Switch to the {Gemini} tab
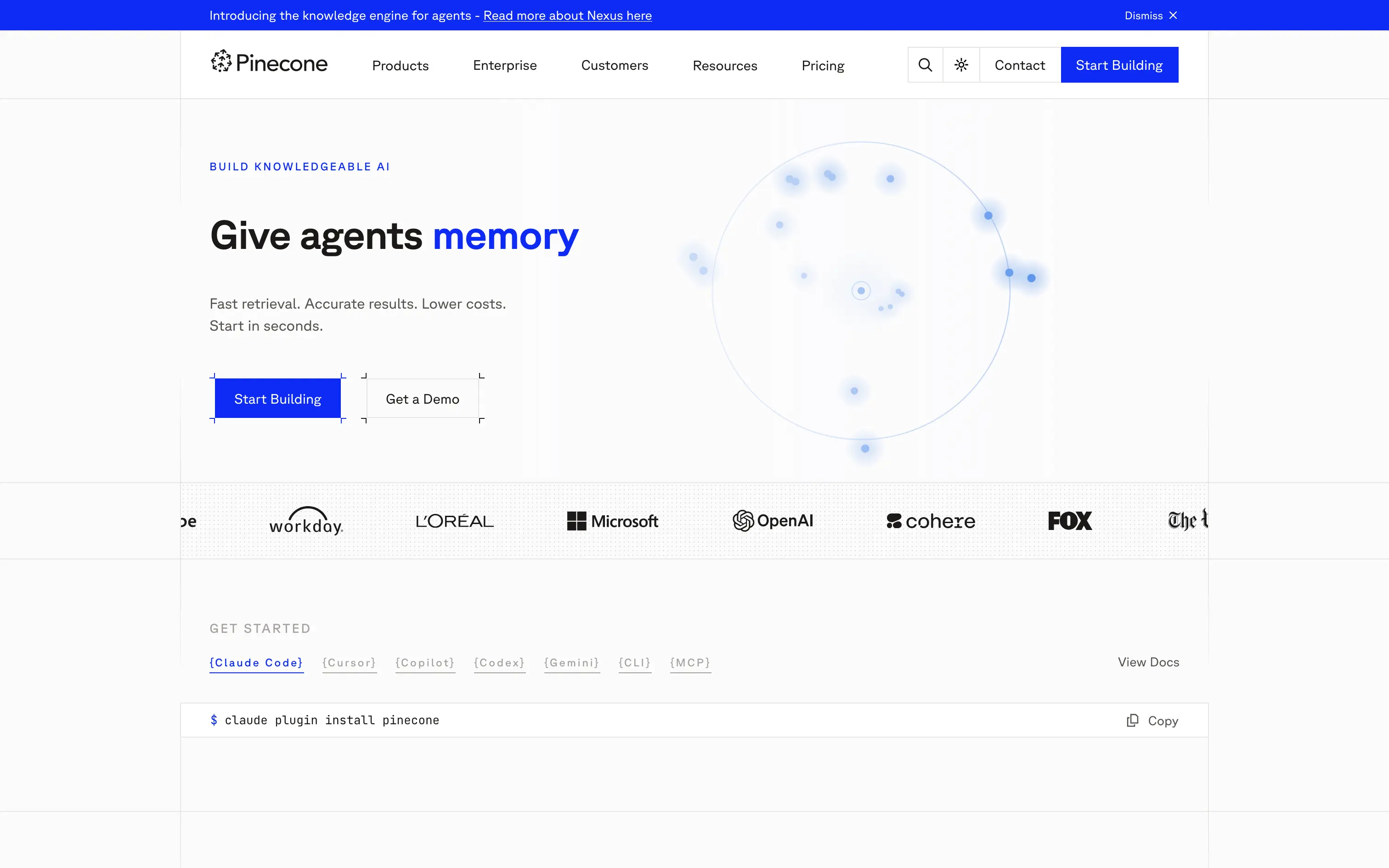The height and width of the screenshot is (868, 1389). 572,663
